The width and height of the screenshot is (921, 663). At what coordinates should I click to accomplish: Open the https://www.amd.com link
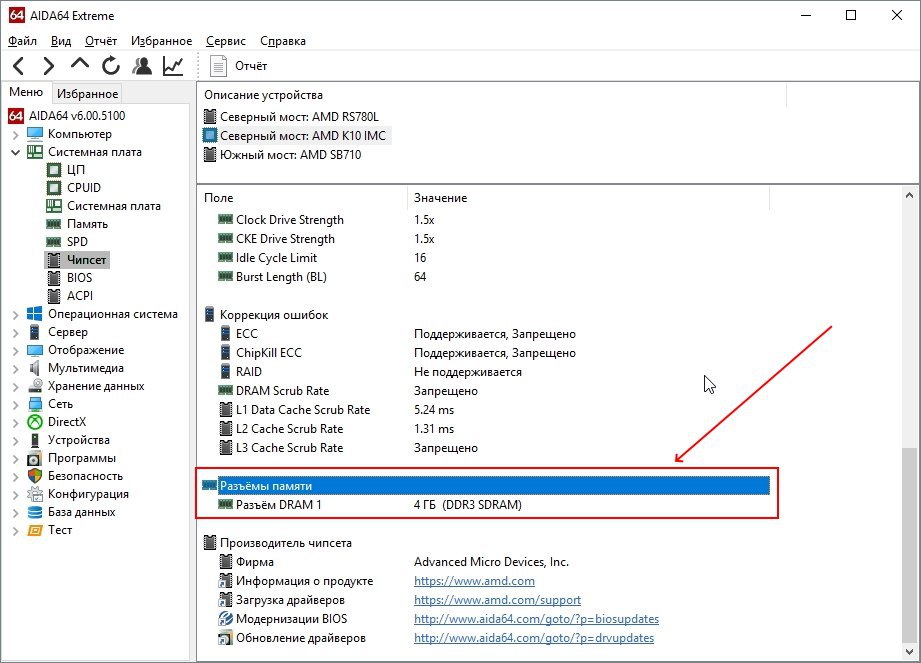click(474, 581)
